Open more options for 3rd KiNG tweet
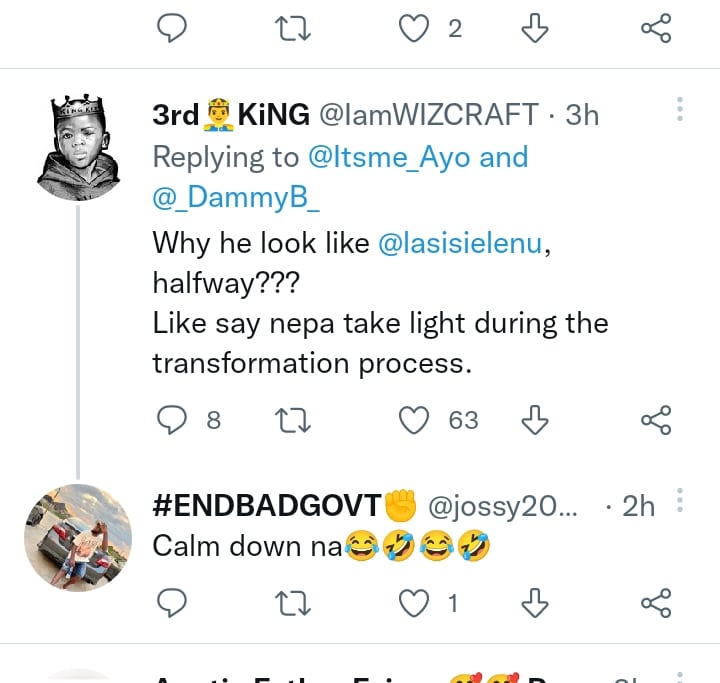Screen dimensions: 720x683 pos(680,109)
